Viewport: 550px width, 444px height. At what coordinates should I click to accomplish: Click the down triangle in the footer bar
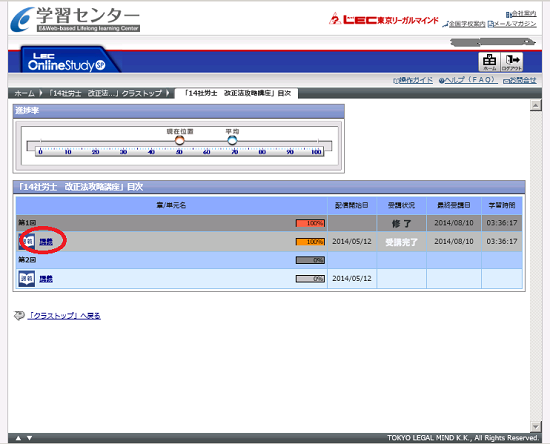(29, 438)
